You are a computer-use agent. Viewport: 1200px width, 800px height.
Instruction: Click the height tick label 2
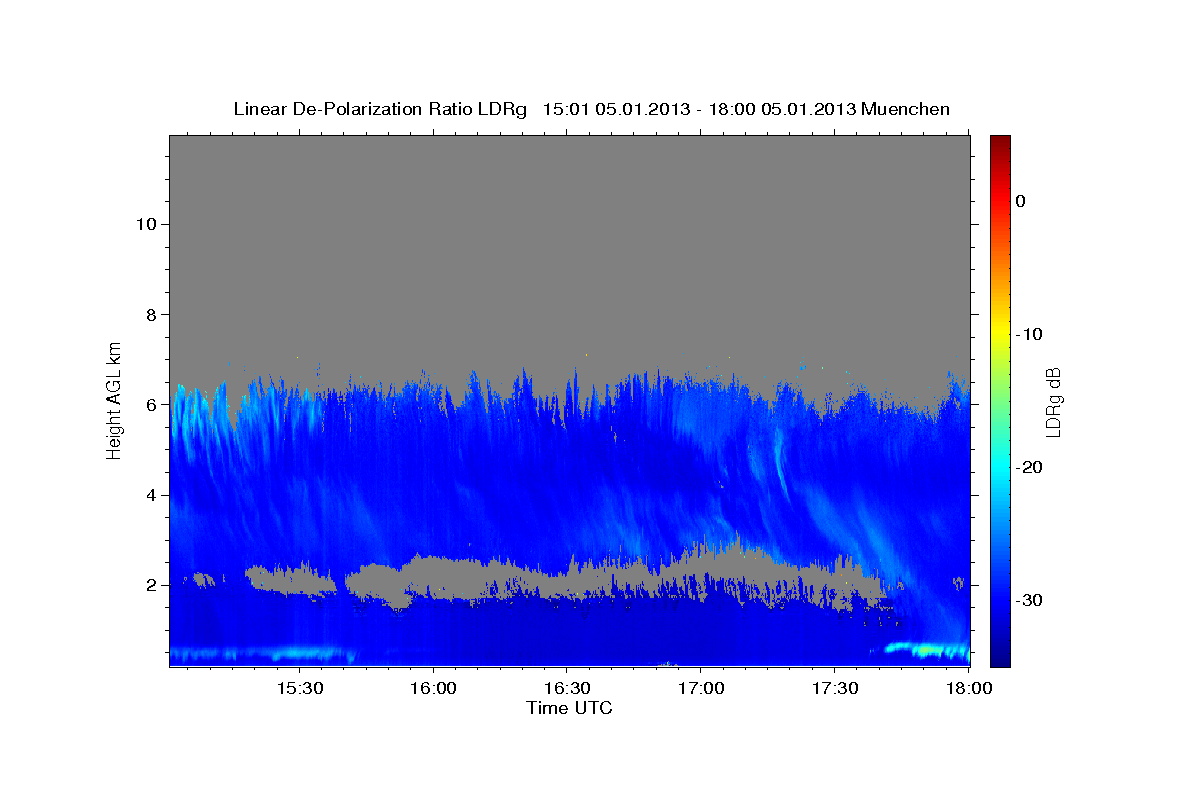pyautogui.click(x=150, y=585)
